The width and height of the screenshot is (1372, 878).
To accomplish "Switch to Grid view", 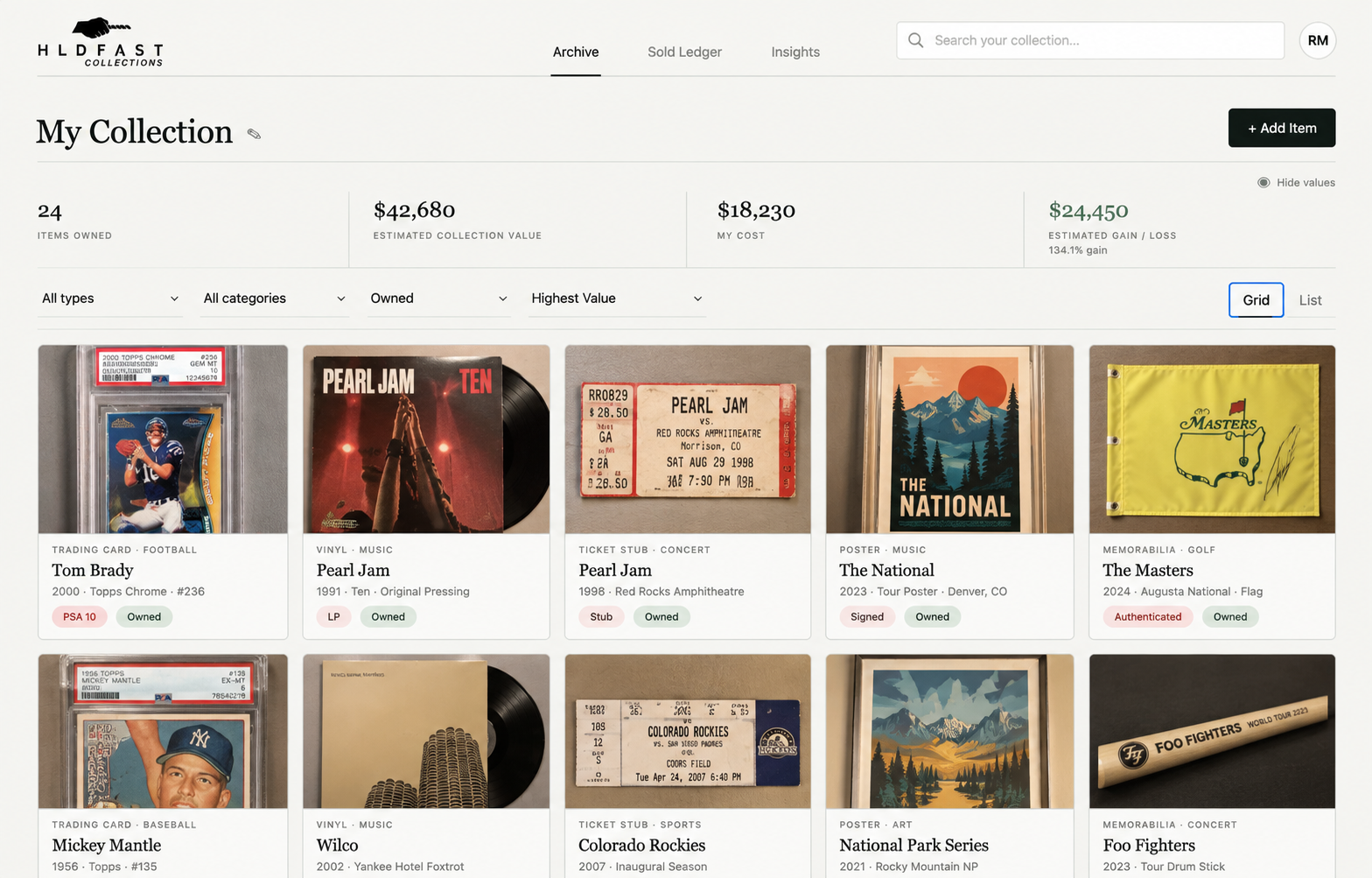I will tap(1256, 299).
